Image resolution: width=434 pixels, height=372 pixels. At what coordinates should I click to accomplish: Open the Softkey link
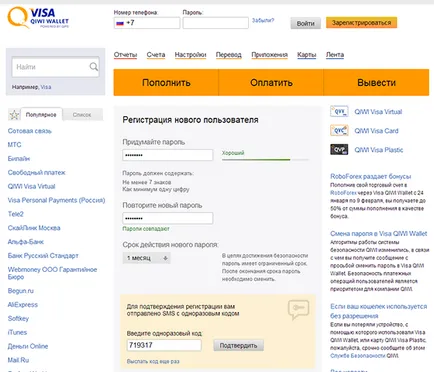pos(18,319)
